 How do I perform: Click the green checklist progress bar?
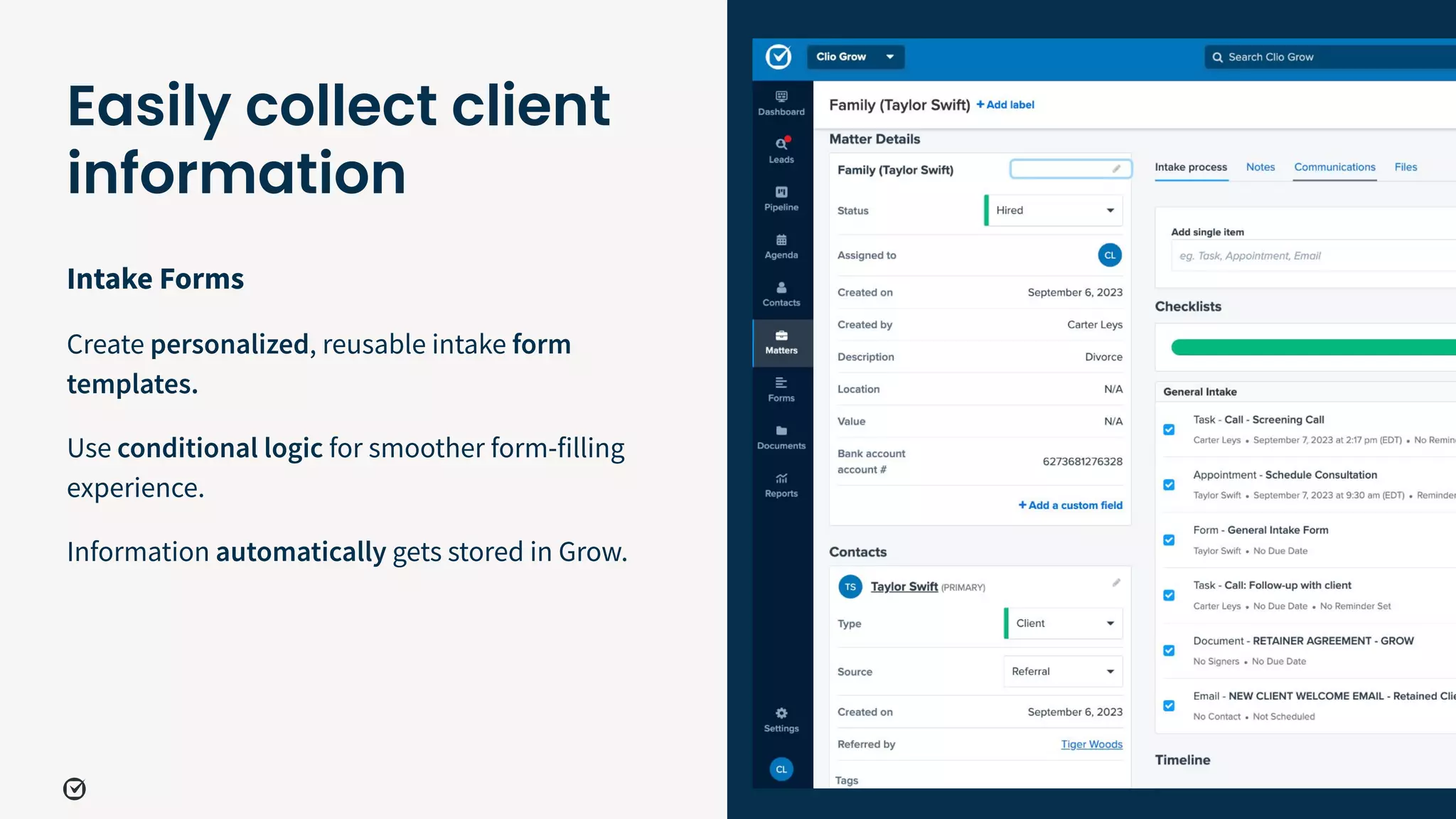pos(1313,347)
